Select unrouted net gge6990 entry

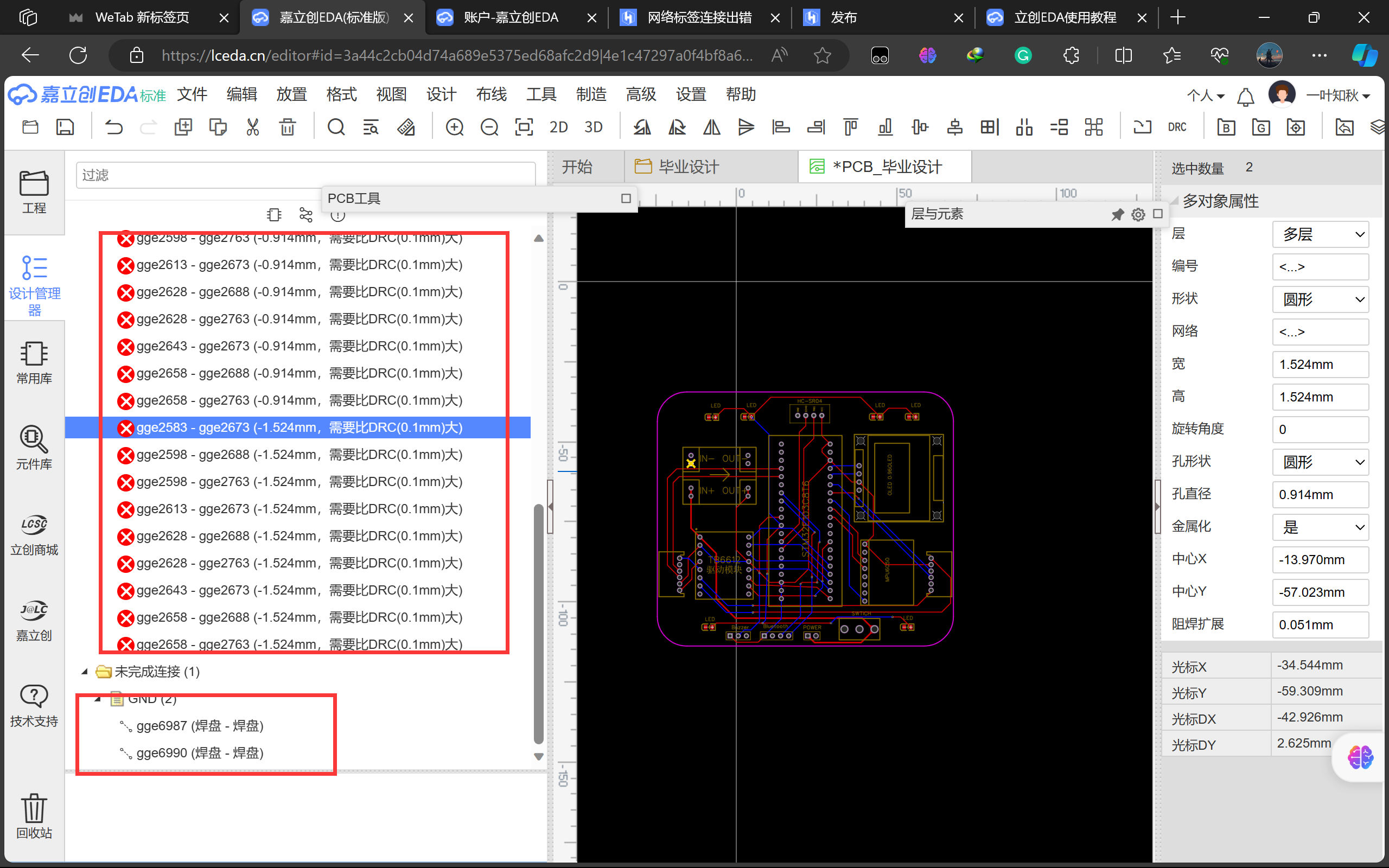[200, 752]
